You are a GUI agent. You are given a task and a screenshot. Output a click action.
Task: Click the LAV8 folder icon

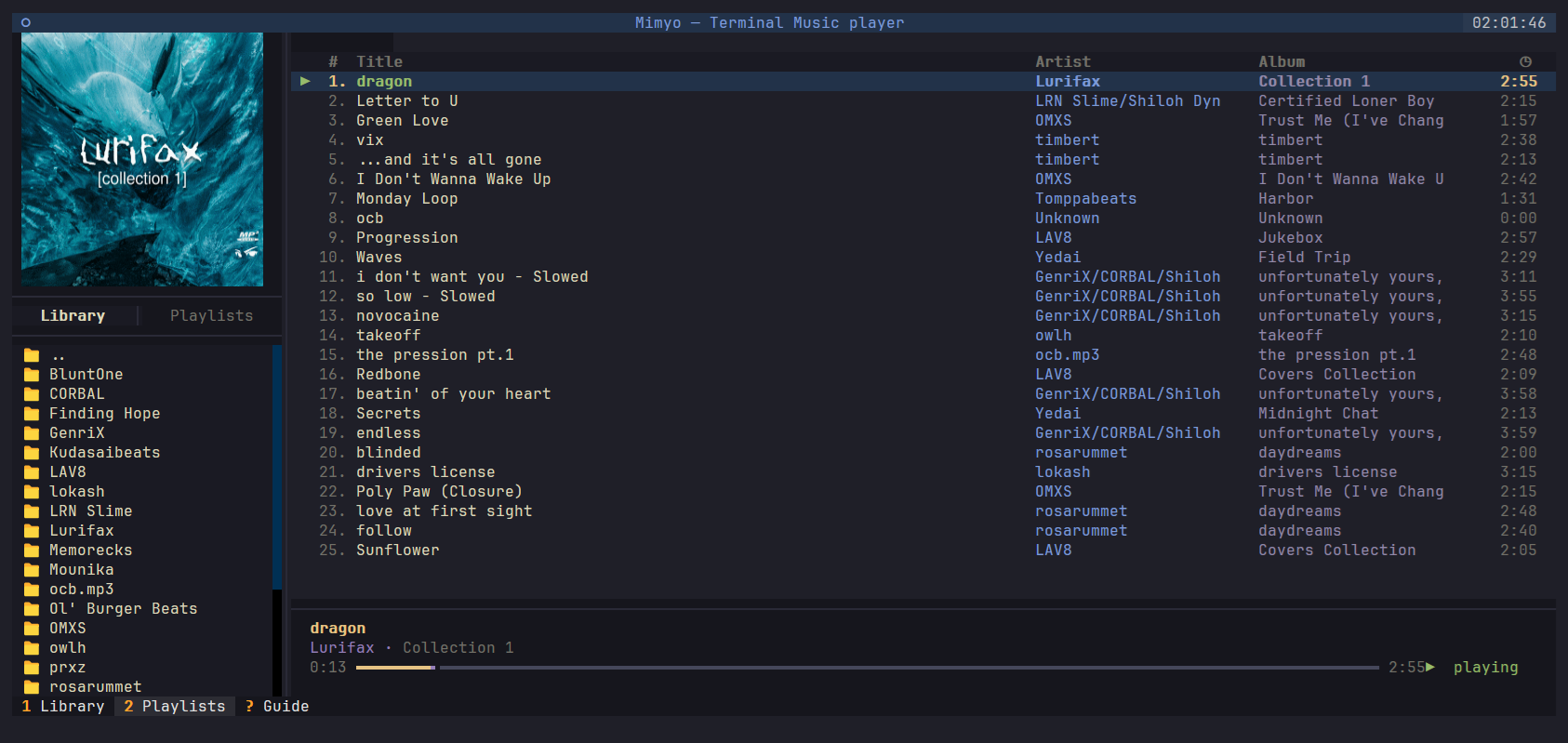(x=32, y=472)
